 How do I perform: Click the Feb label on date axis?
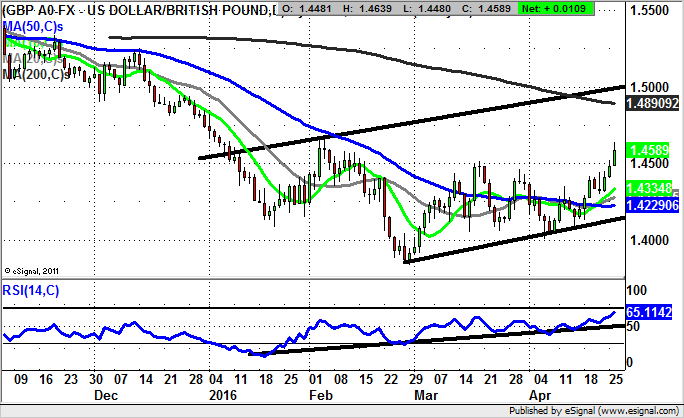click(316, 395)
